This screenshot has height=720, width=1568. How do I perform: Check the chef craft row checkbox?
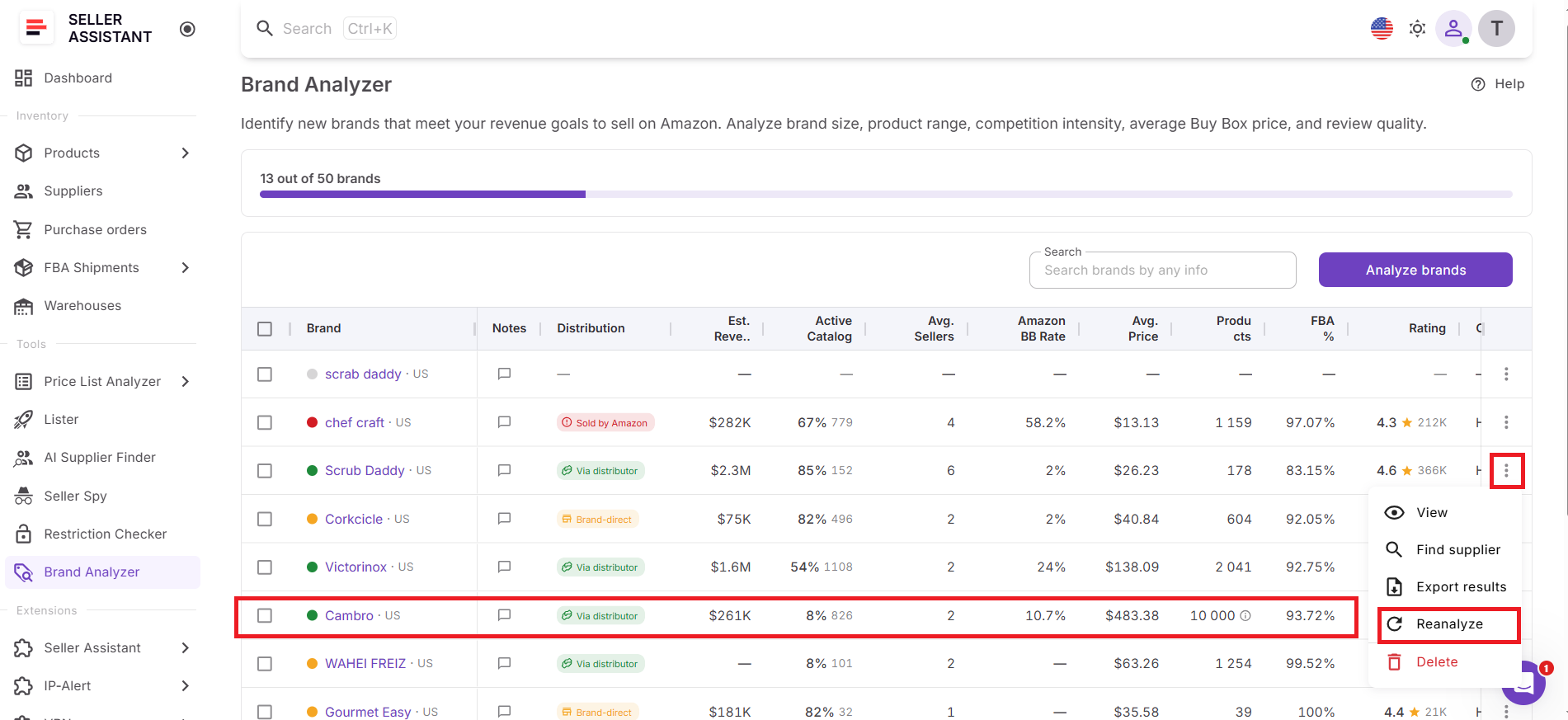click(x=265, y=423)
